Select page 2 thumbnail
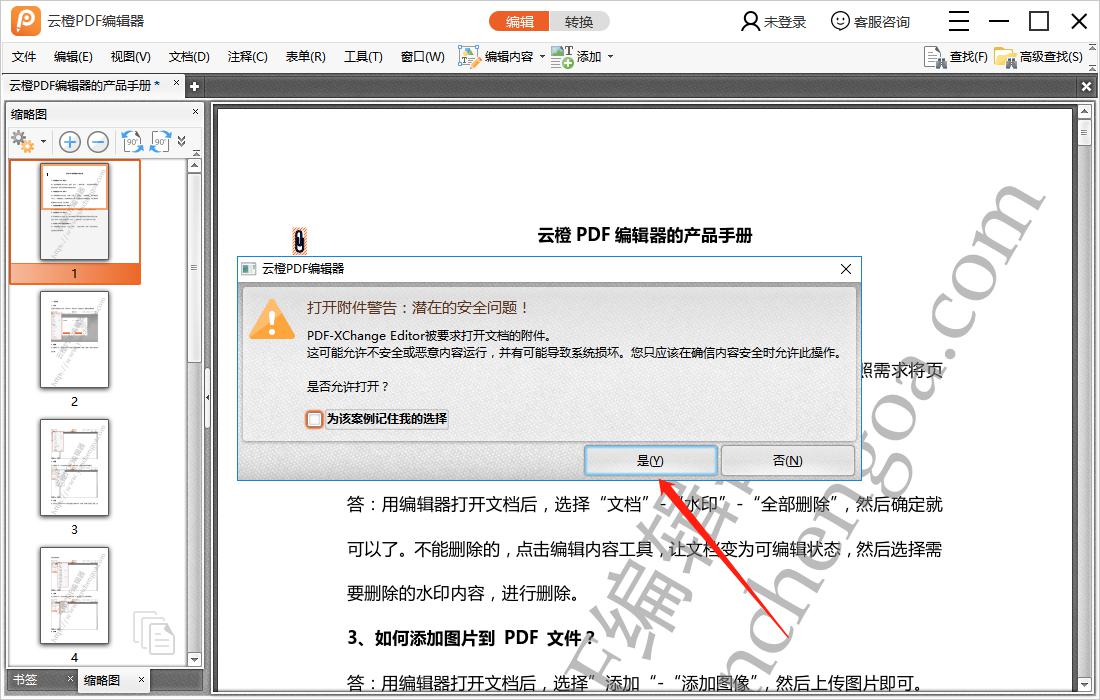Viewport: 1100px width, 700px height. (x=74, y=339)
